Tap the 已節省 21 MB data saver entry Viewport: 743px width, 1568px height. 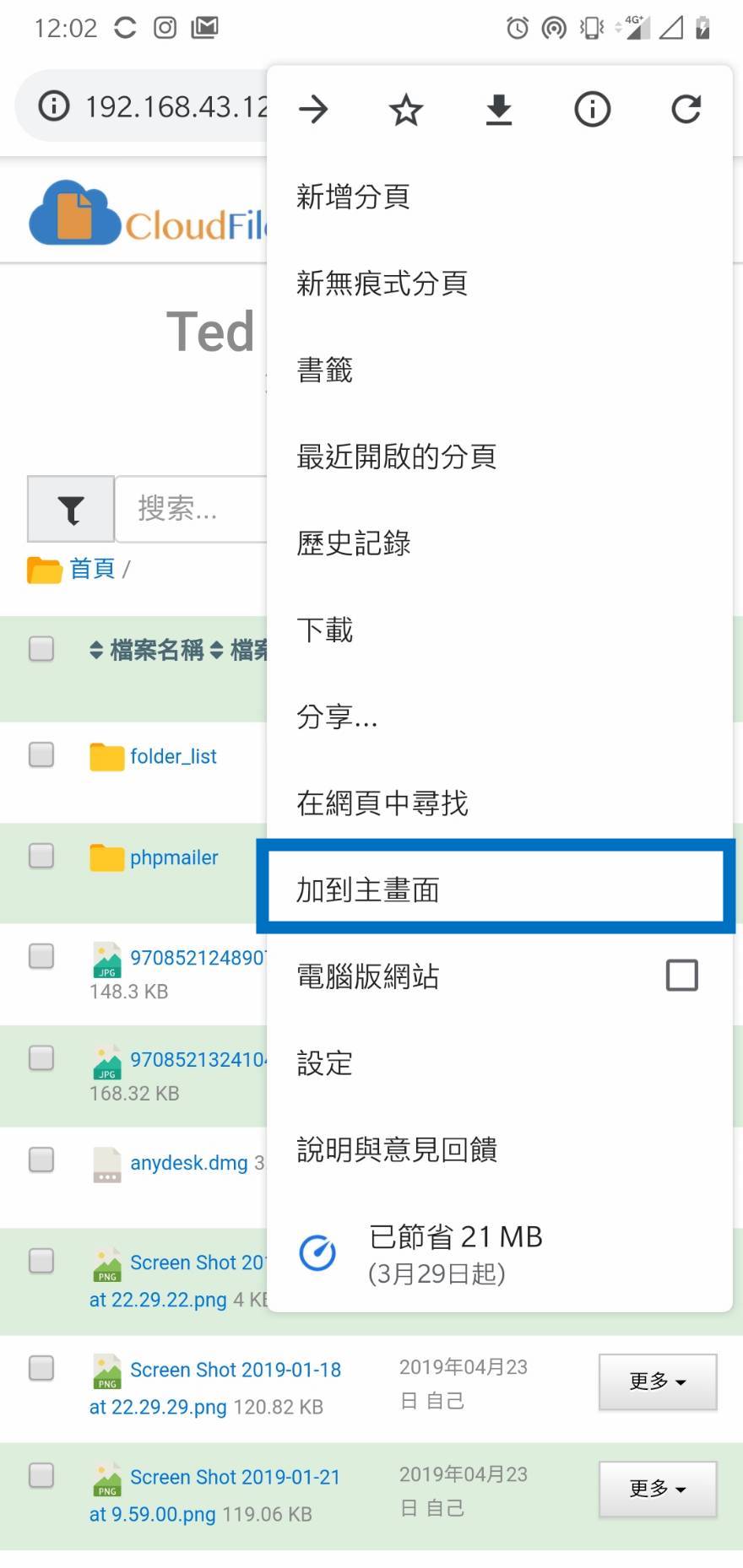(x=454, y=1254)
